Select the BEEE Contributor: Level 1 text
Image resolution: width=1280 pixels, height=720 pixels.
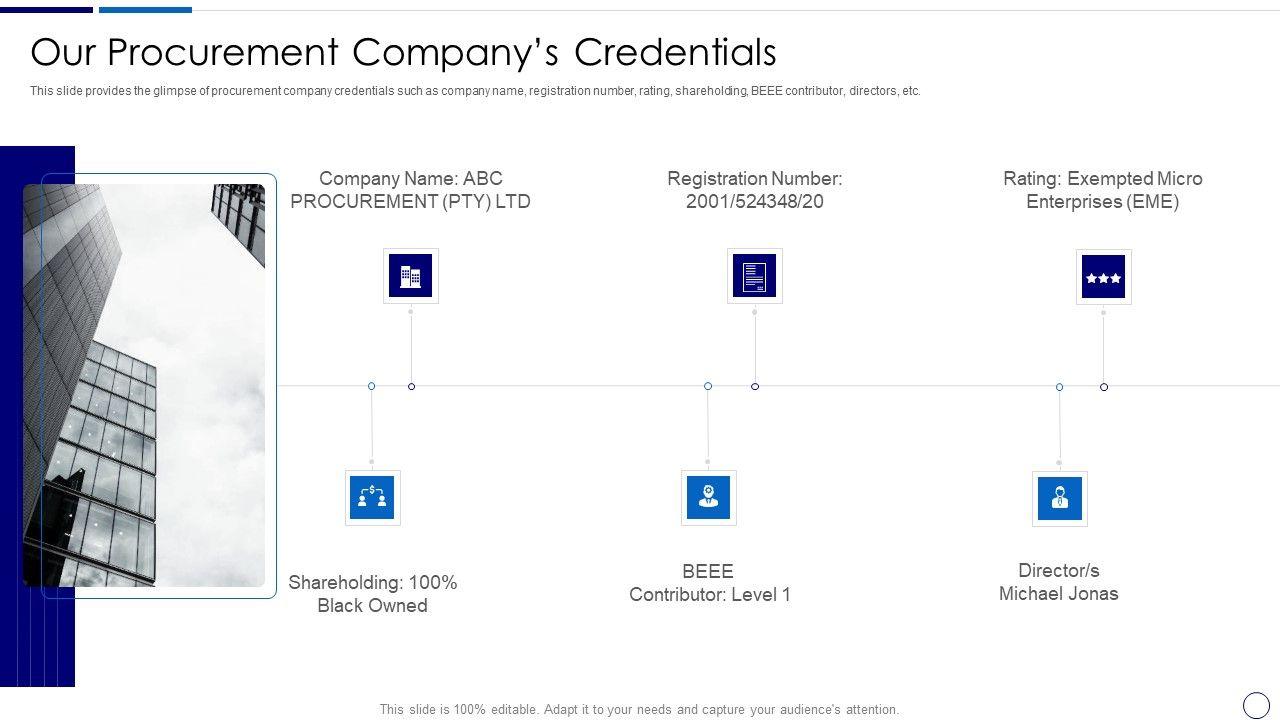(710, 583)
